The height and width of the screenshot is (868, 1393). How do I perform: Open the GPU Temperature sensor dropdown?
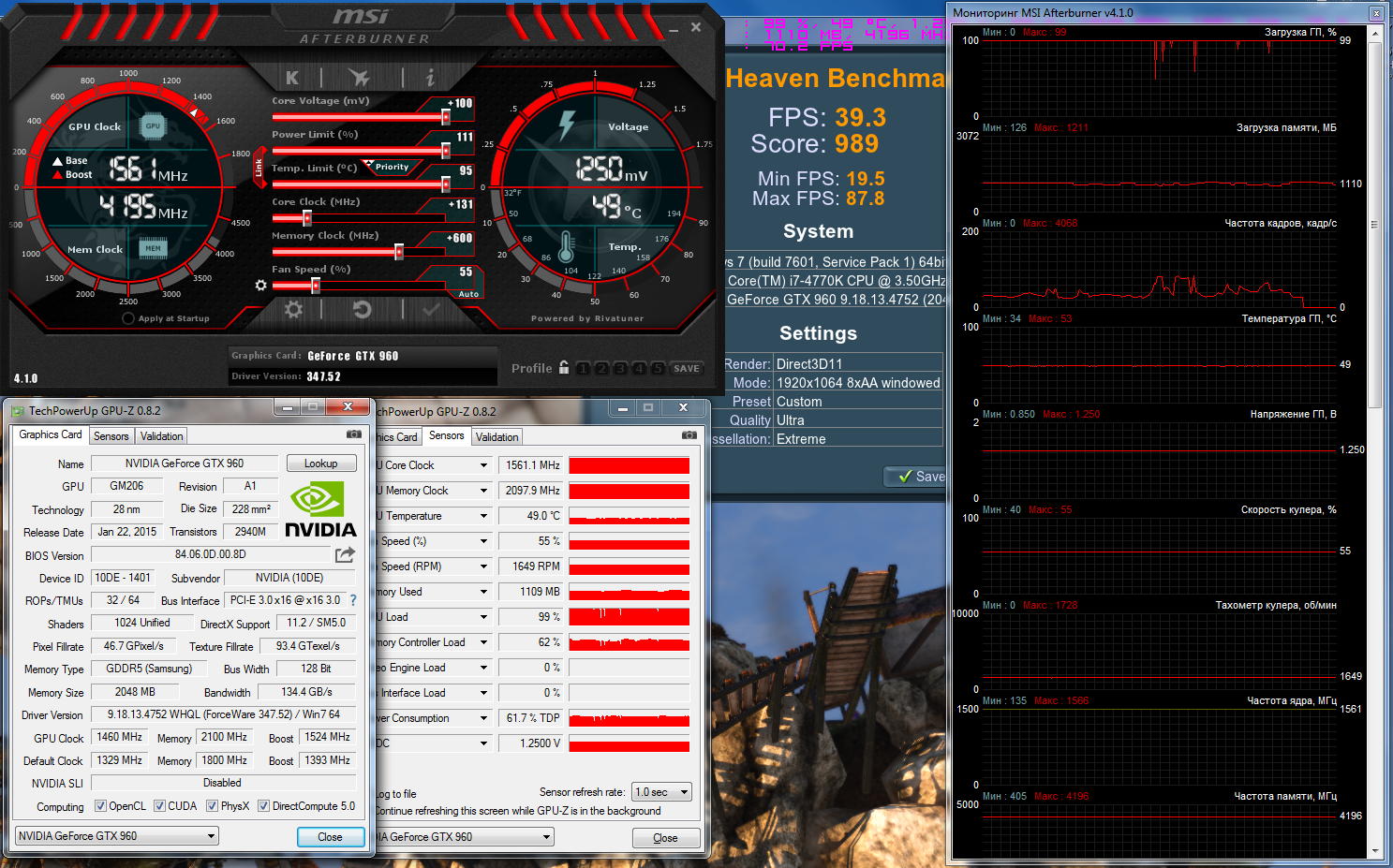[x=483, y=516]
